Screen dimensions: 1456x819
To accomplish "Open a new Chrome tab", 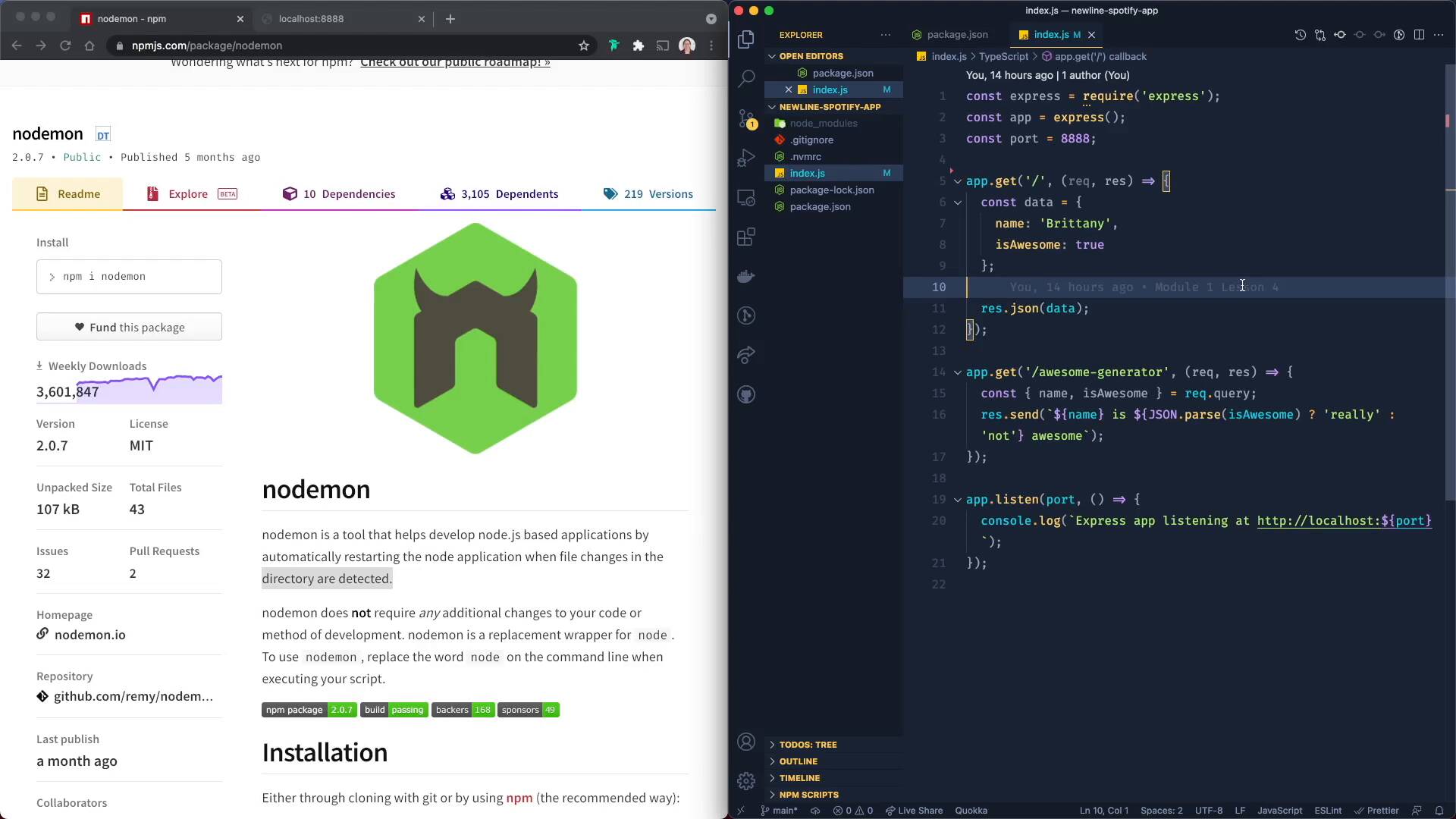I will tap(450, 19).
